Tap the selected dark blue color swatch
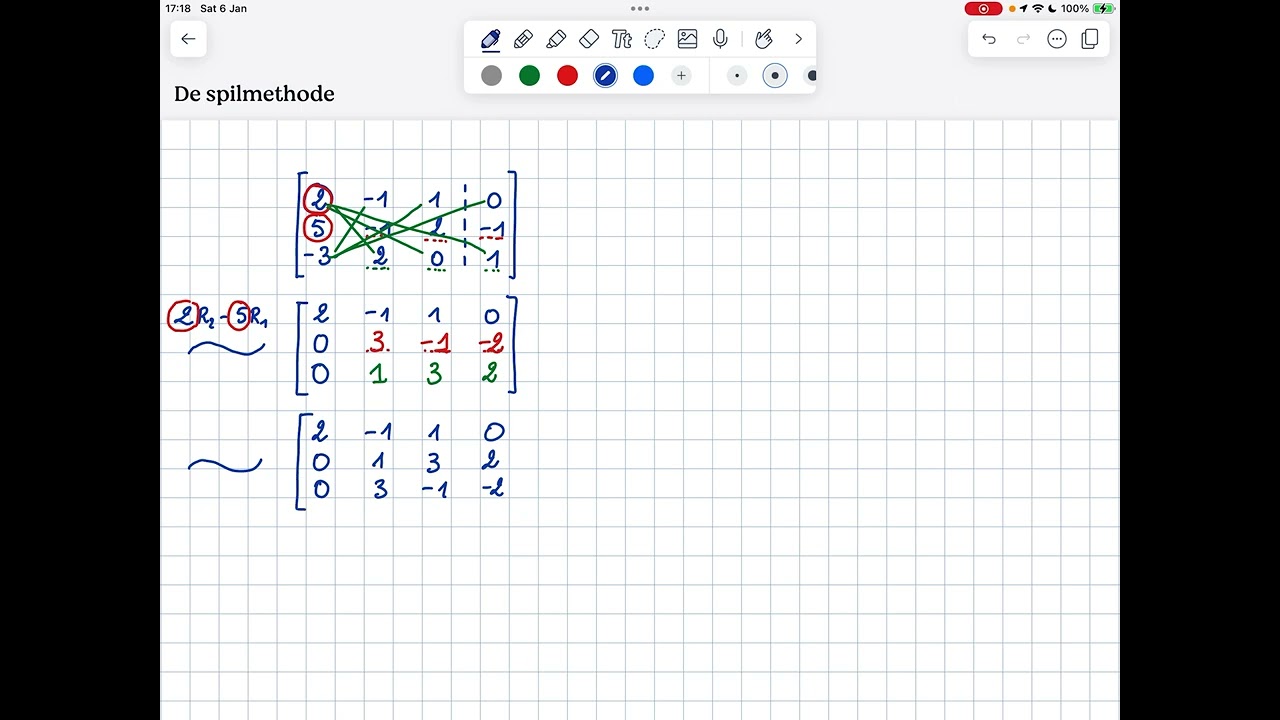Screen dimensions: 1280x720 point(605,76)
